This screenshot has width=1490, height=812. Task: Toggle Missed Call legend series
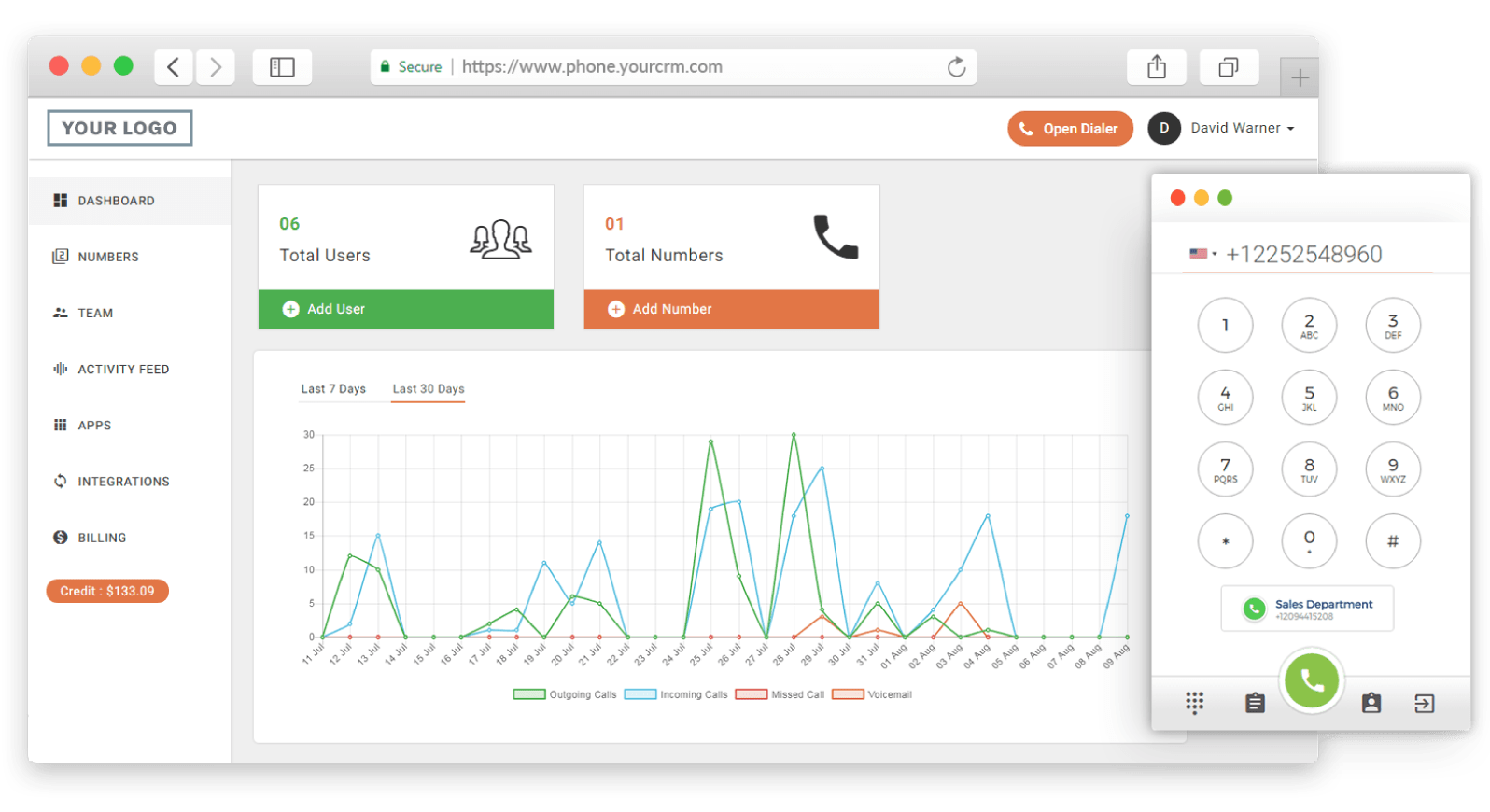click(x=780, y=694)
